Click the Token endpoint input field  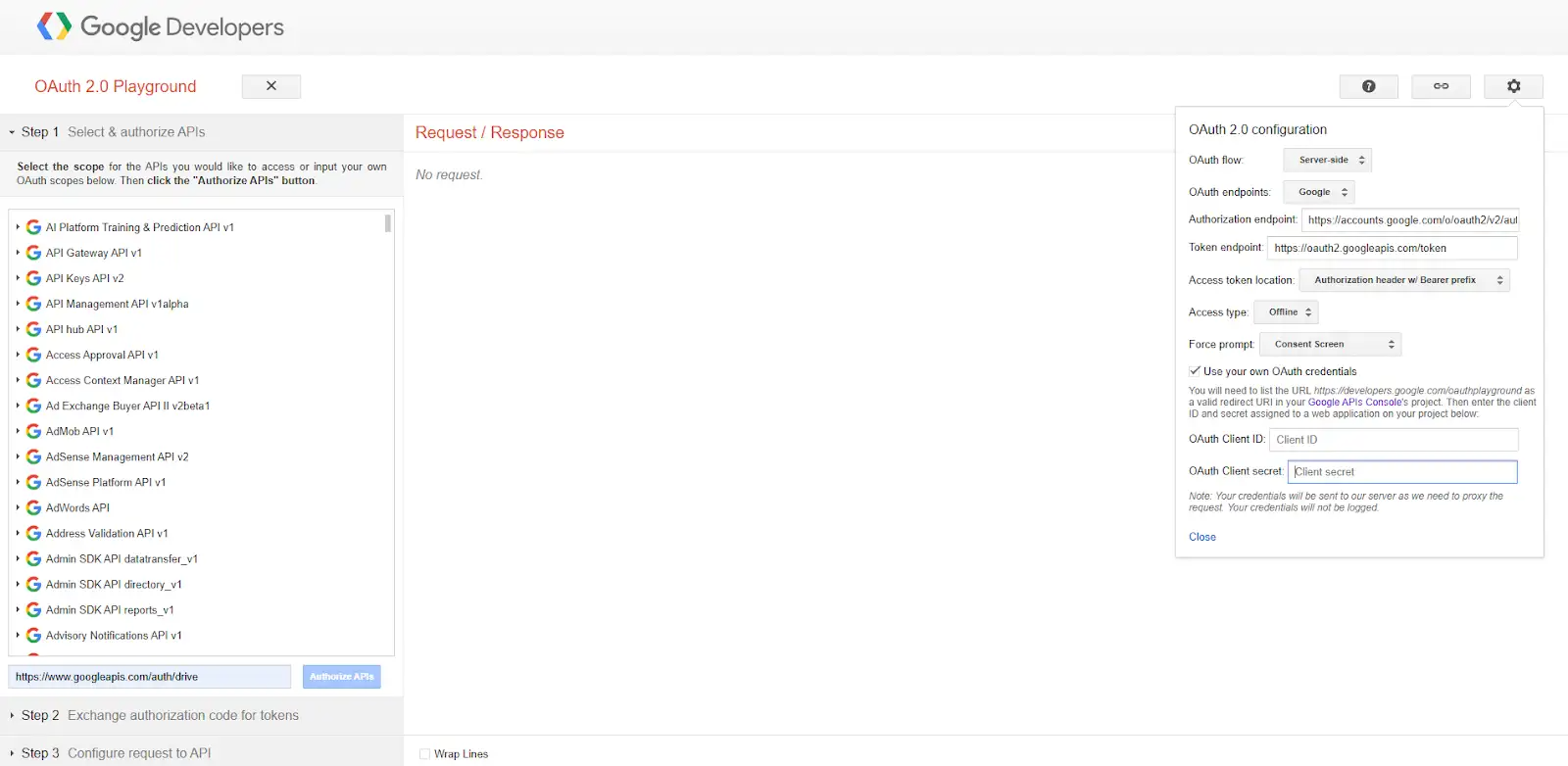[1393, 248]
